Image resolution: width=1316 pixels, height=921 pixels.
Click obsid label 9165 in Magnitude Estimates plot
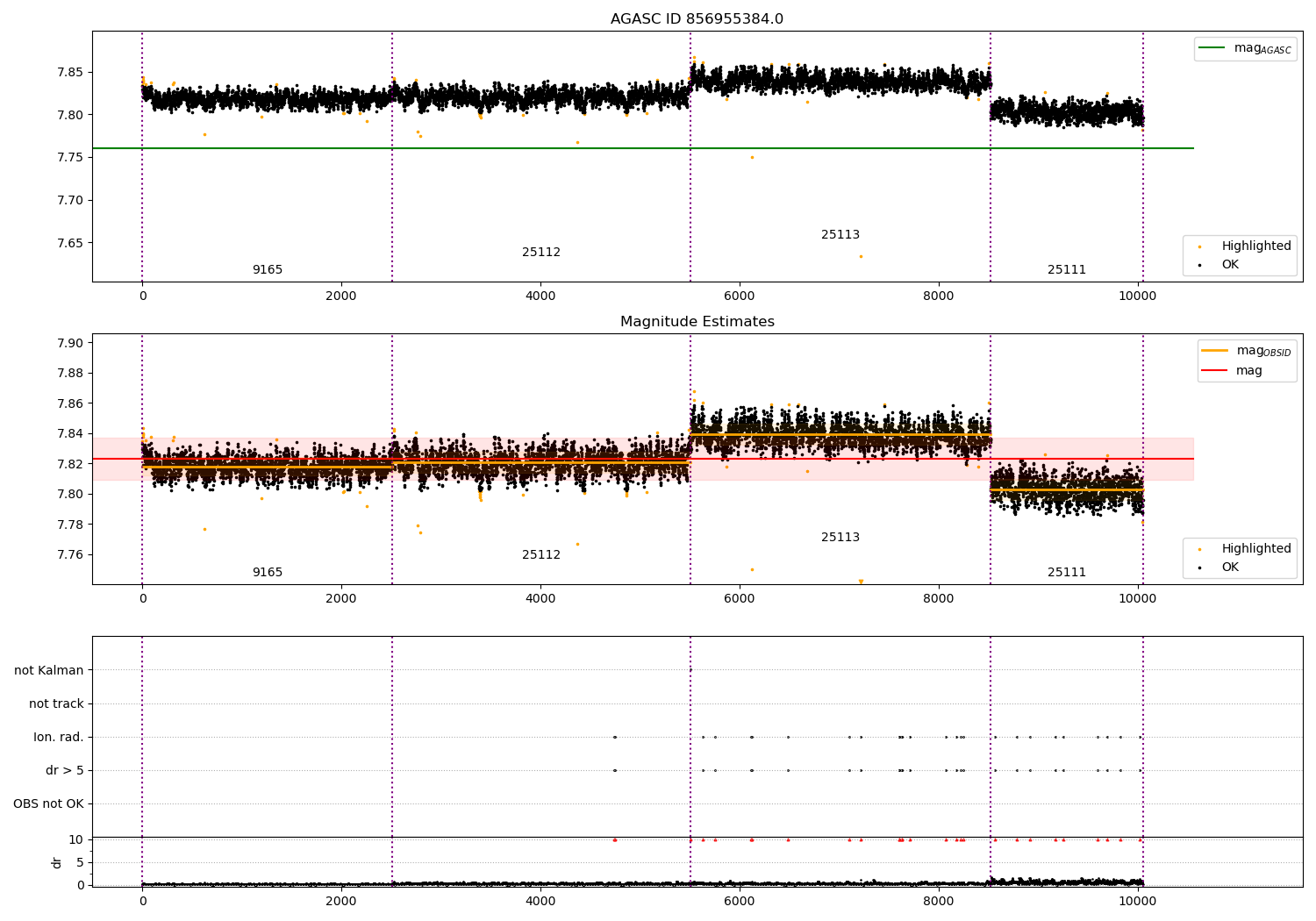(268, 573)
